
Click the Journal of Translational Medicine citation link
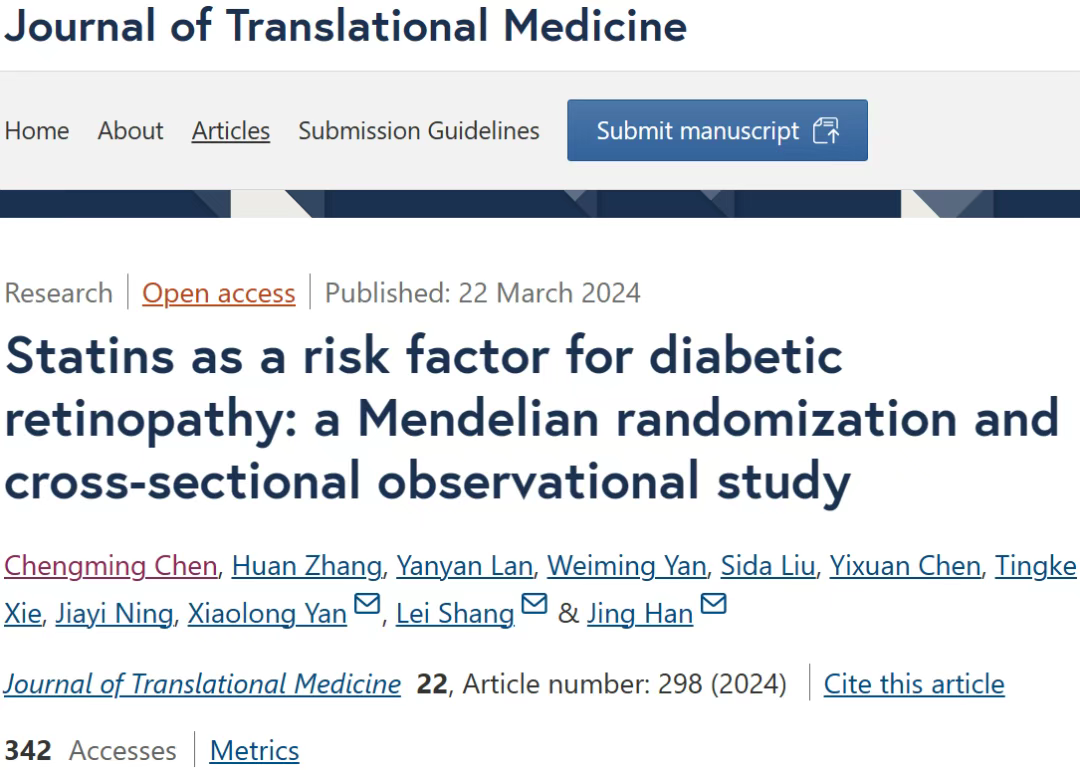point(202,684)
